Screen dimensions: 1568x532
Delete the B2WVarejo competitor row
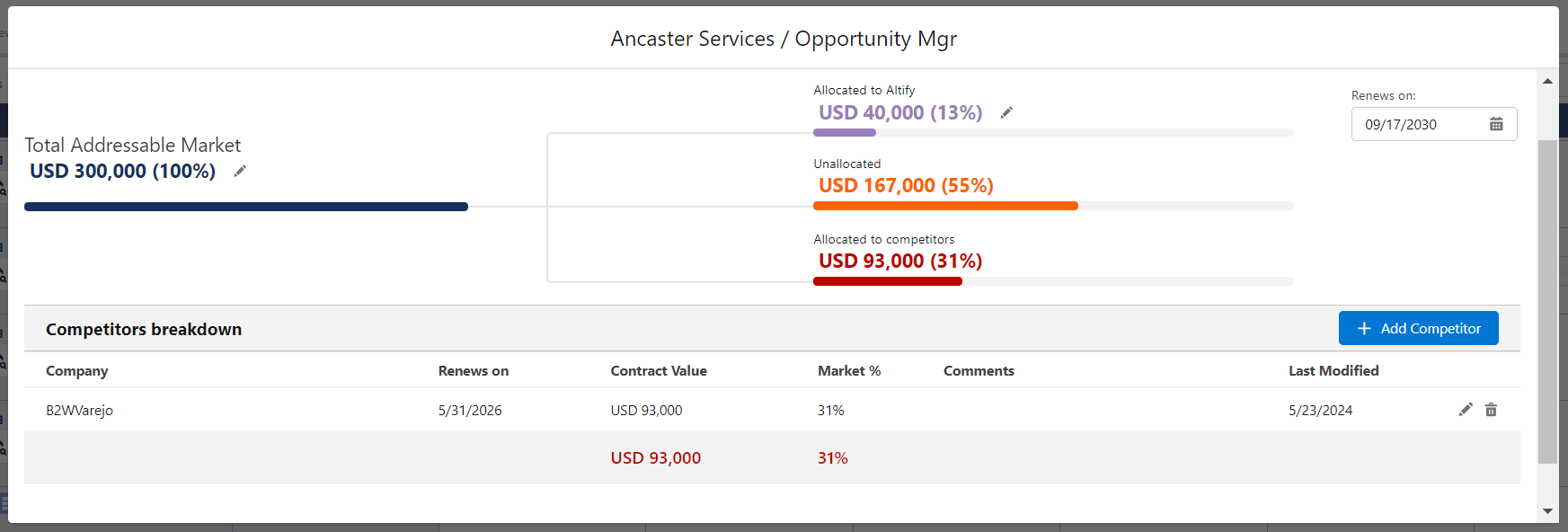pyautogui.click(x=1491, y=410)
